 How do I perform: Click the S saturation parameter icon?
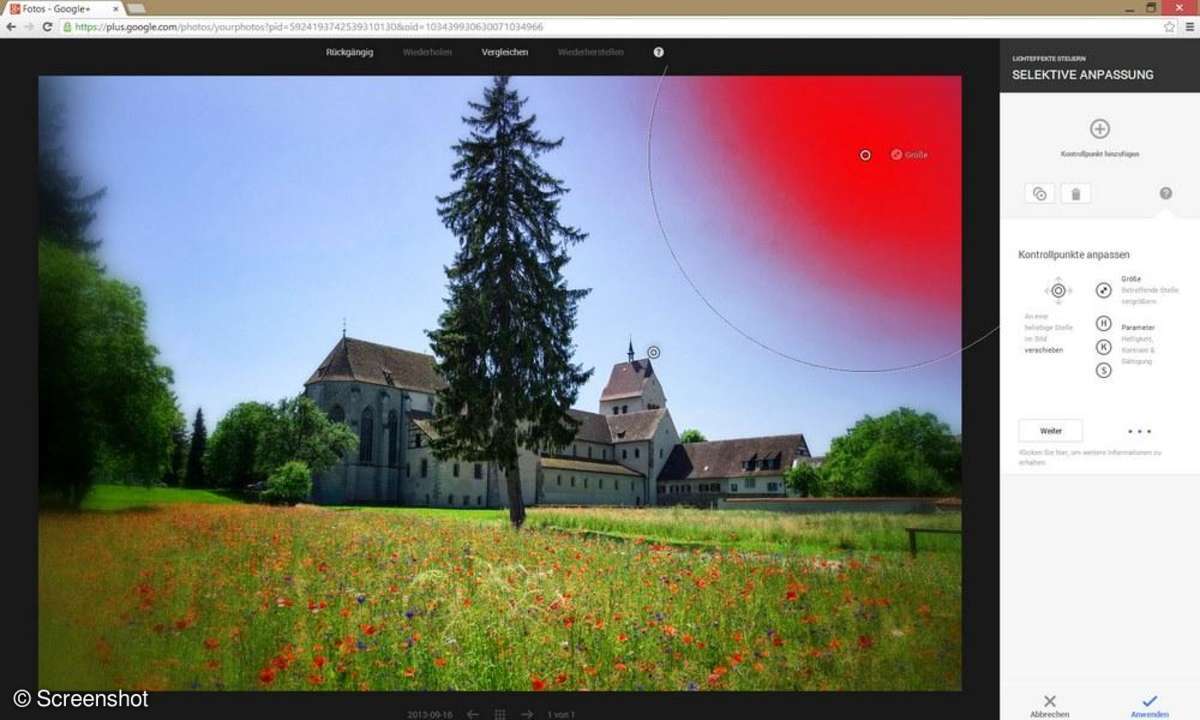pos(1103,370)
